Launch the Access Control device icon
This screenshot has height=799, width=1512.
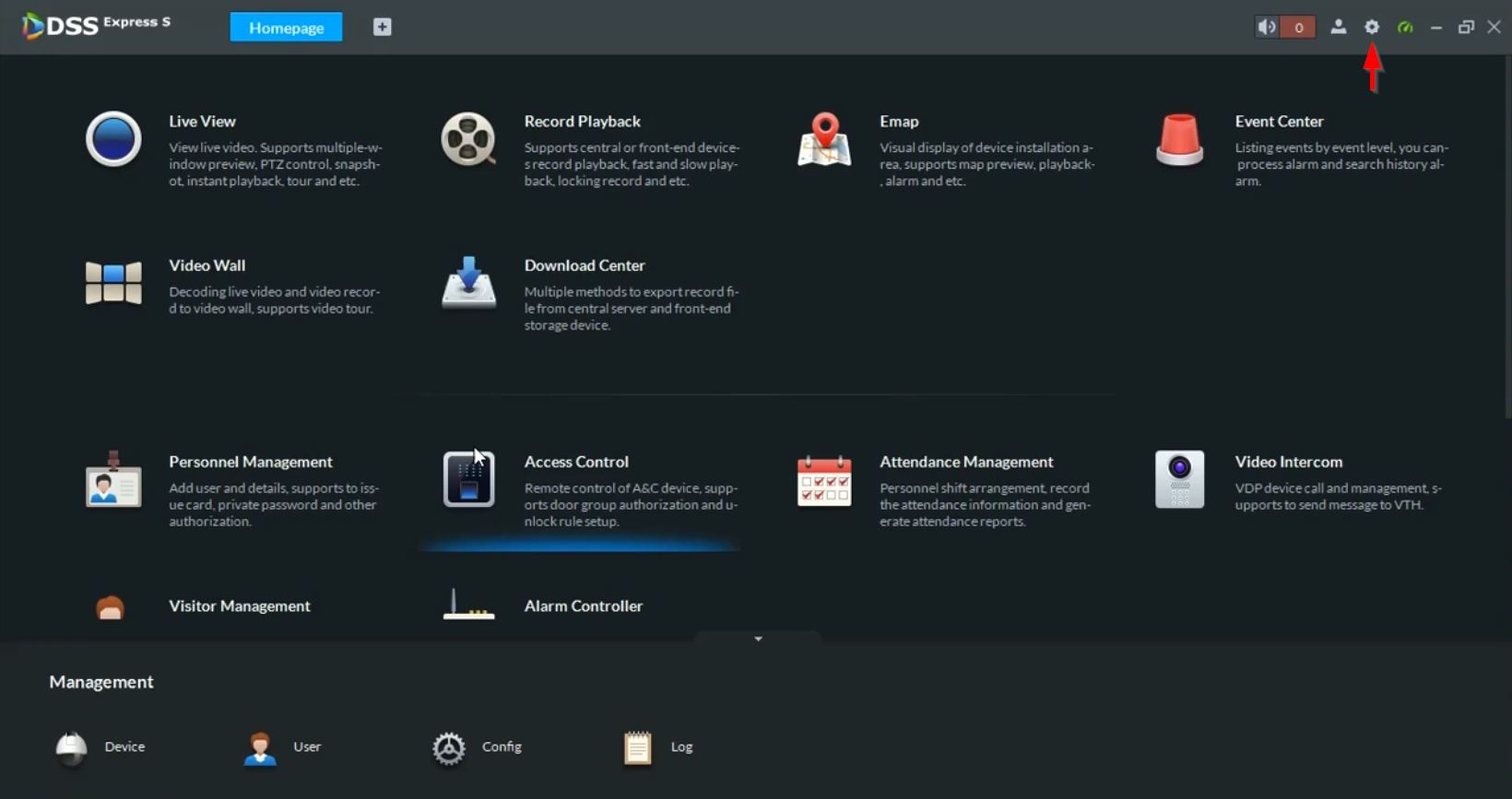468,479
